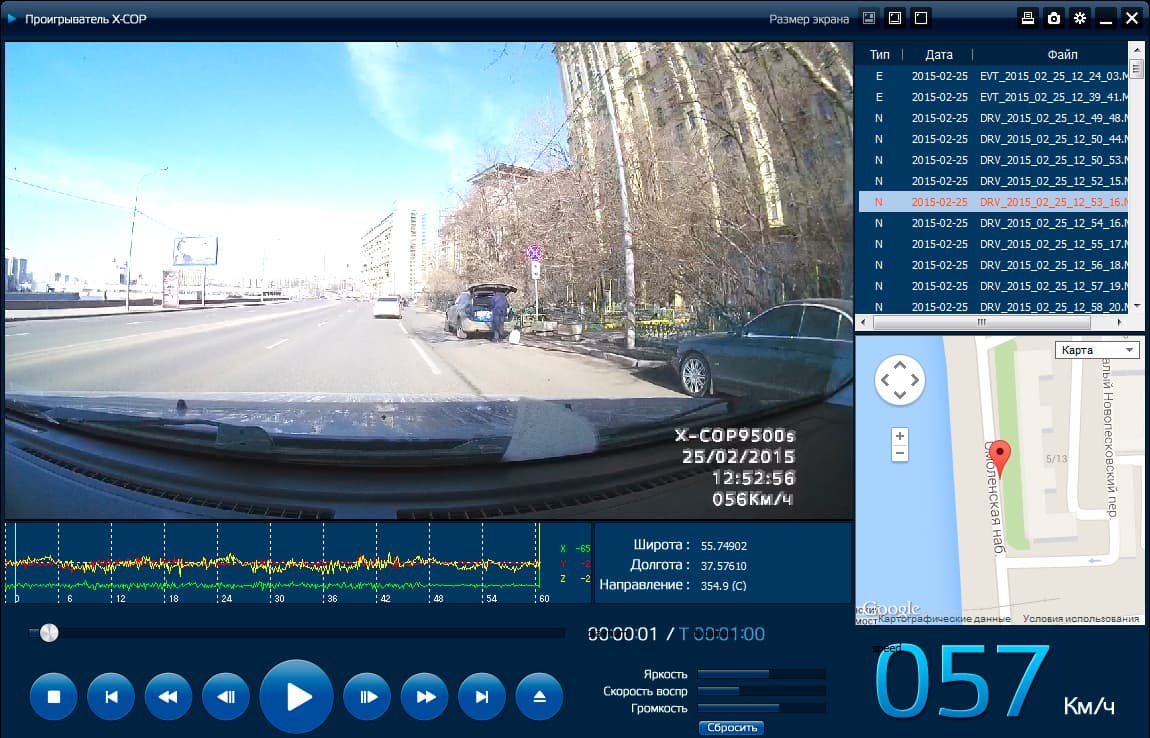Click the playback progress slider handle
Image resolution: width=1150 pixels, height=738 pixels.
[x=48, y=632]
